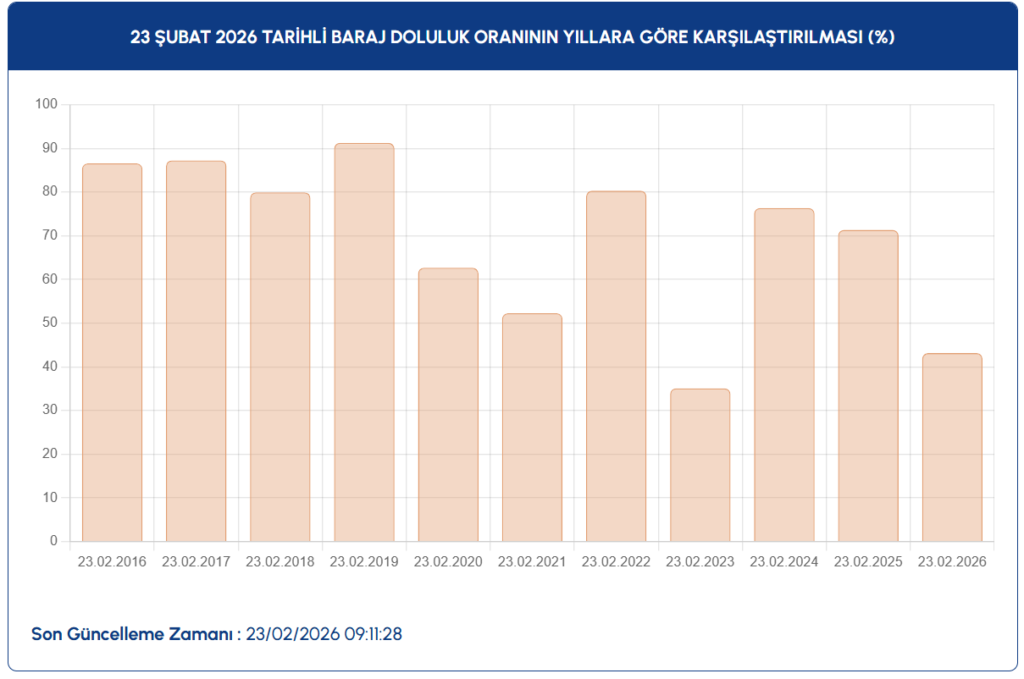The image size is (1024, 679).
Task: Click the 23.02.2018 occupancy bar
Action: (280, 367)
